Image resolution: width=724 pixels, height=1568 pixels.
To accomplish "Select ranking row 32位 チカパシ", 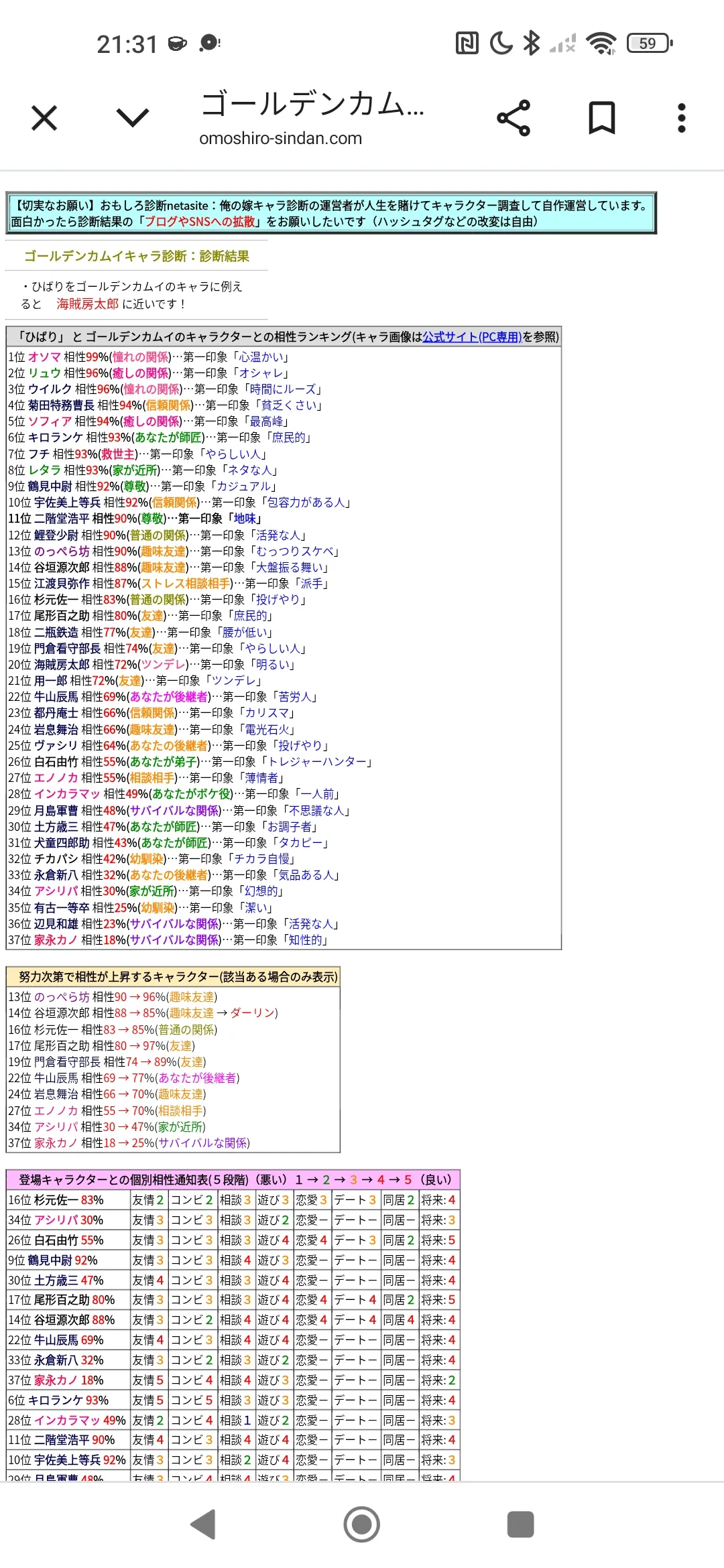I will pyautogui.click(x=152, y=859).
